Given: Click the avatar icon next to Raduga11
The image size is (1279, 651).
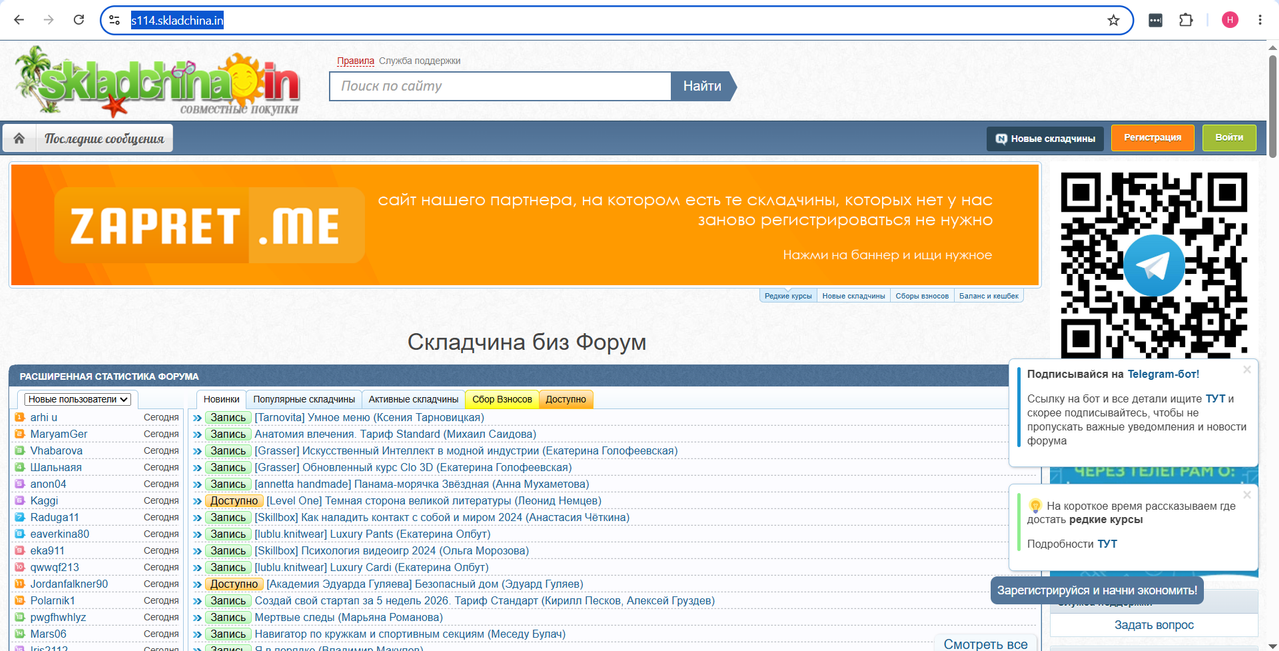Looking at the screenshot, I should [x=20, y=517].
